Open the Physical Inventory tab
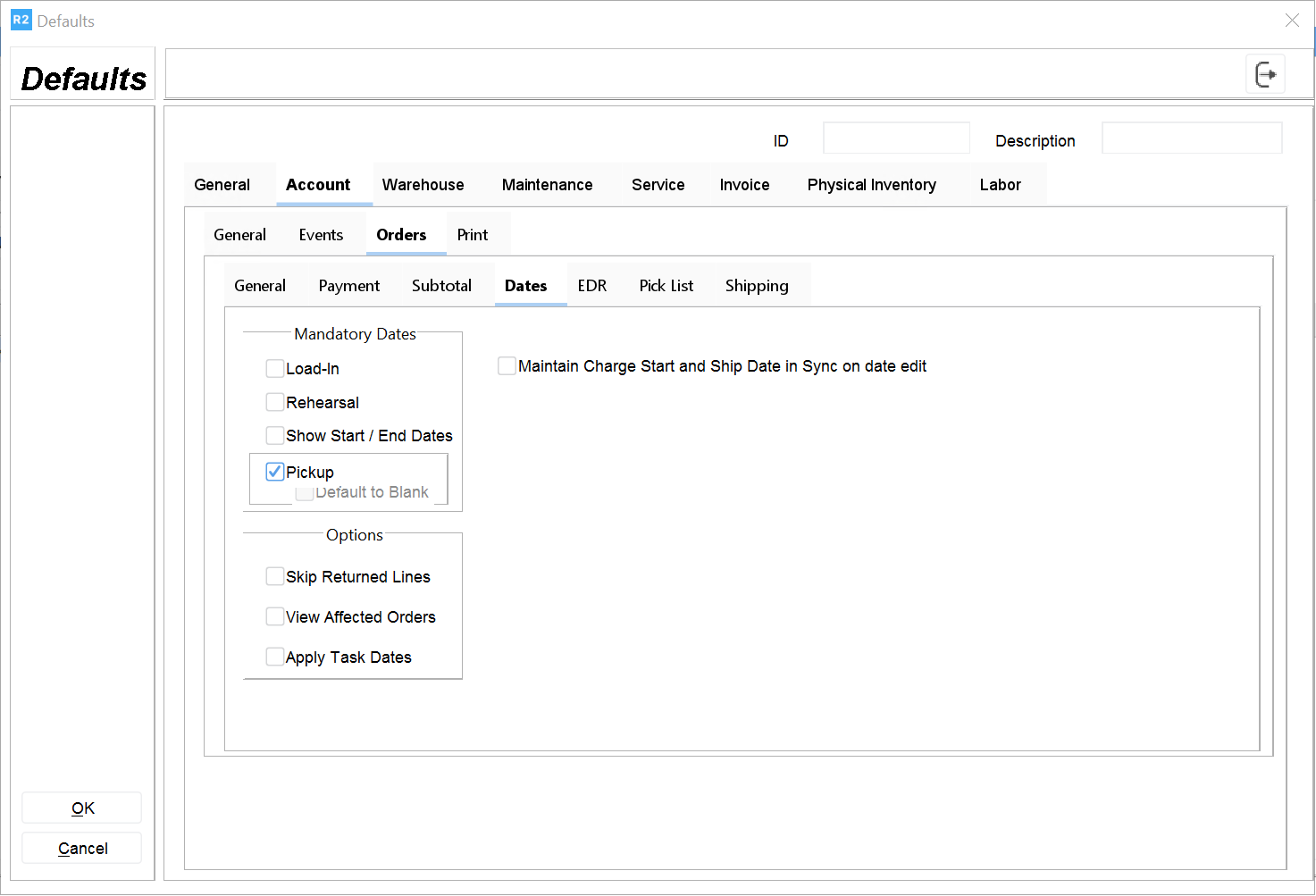Image resolution: width=1316 pixels, height=896 pixels. pos(871,185)
